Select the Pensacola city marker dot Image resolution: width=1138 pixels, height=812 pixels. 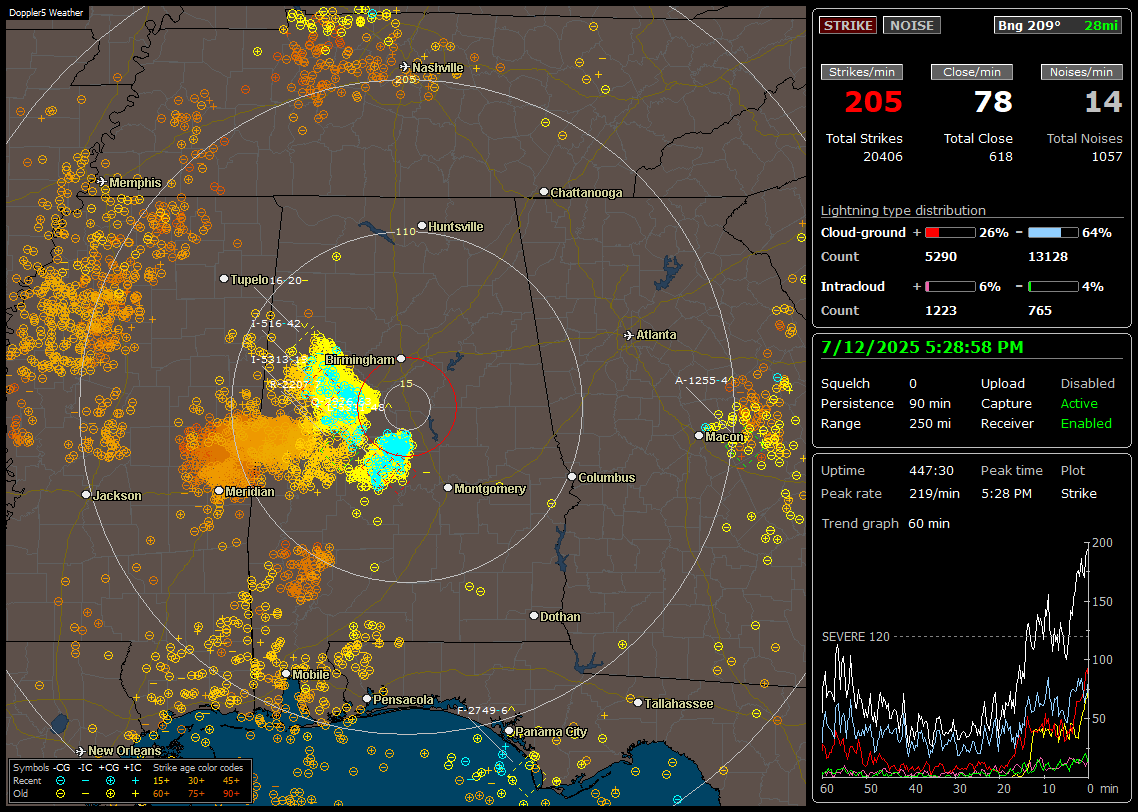coord(367,699)
